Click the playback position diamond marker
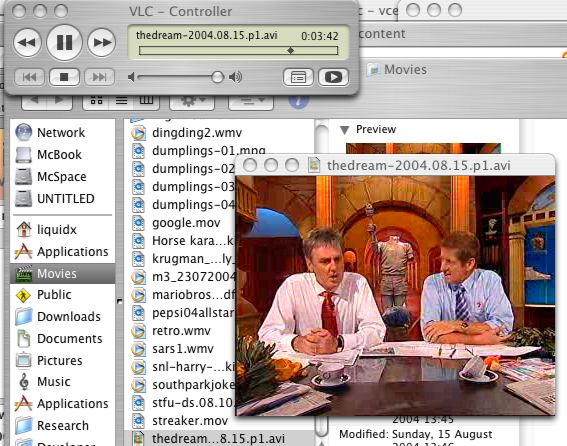The image size is (567, 446). 290,51
